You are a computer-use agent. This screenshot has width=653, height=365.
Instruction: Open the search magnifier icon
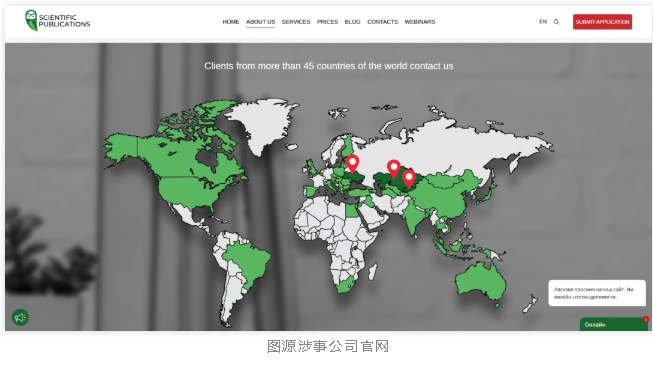556,22
